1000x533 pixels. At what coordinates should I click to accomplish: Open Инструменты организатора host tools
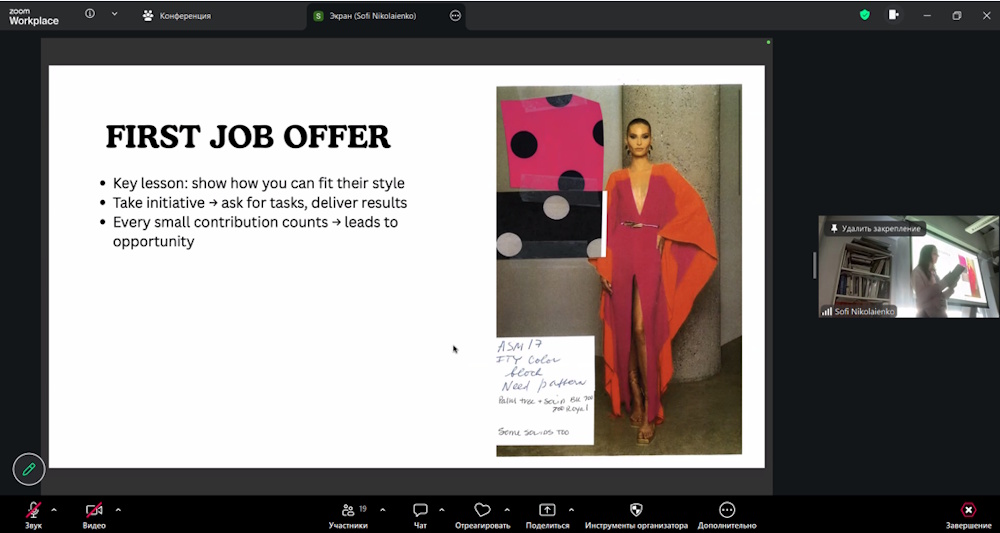coord(636,510)
